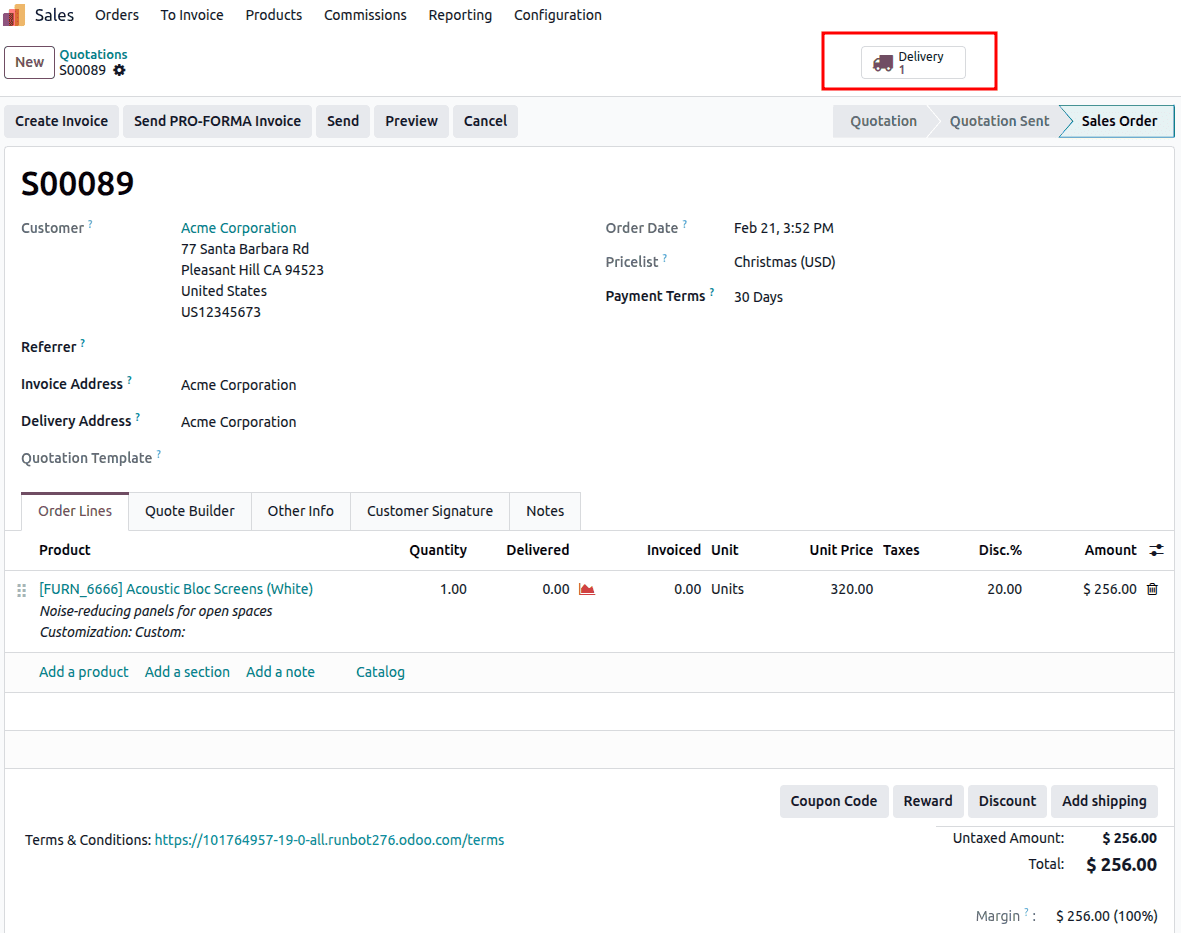Viewport: 1181px width, 933px height.
Task: Open Acme Corporation customer link
Action: pyautogui.click(x=239, y=228)
